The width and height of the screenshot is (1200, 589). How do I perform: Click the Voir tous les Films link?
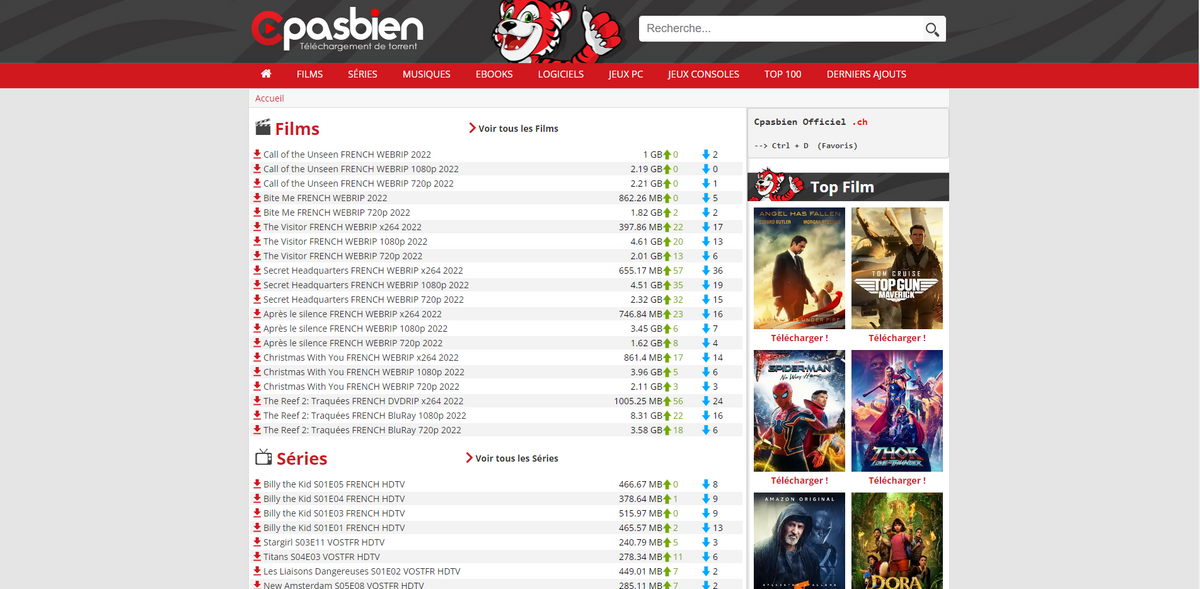click(518, 128)
